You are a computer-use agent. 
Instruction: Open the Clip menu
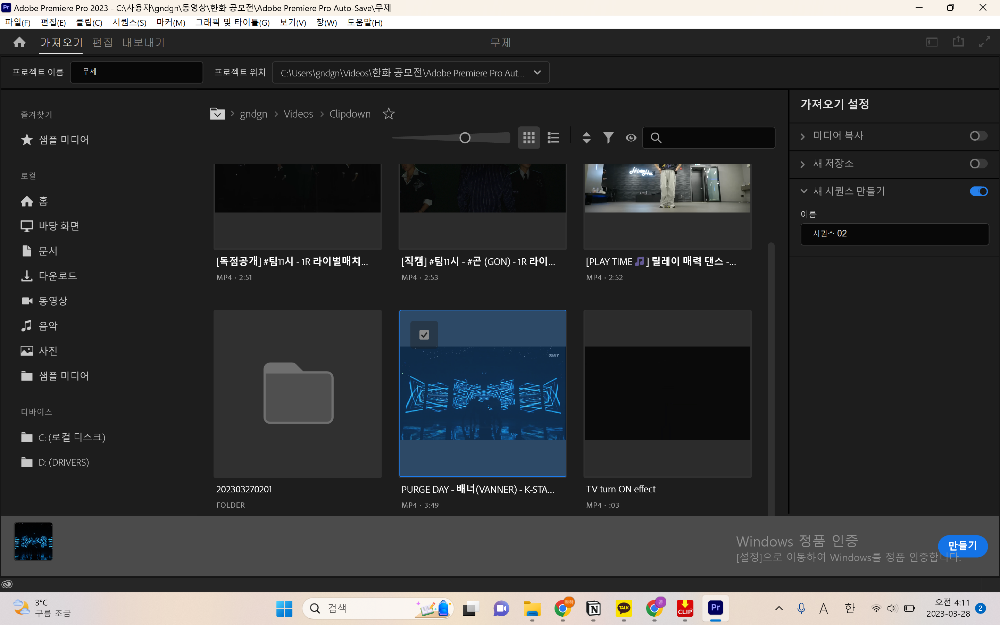point(89,22)
